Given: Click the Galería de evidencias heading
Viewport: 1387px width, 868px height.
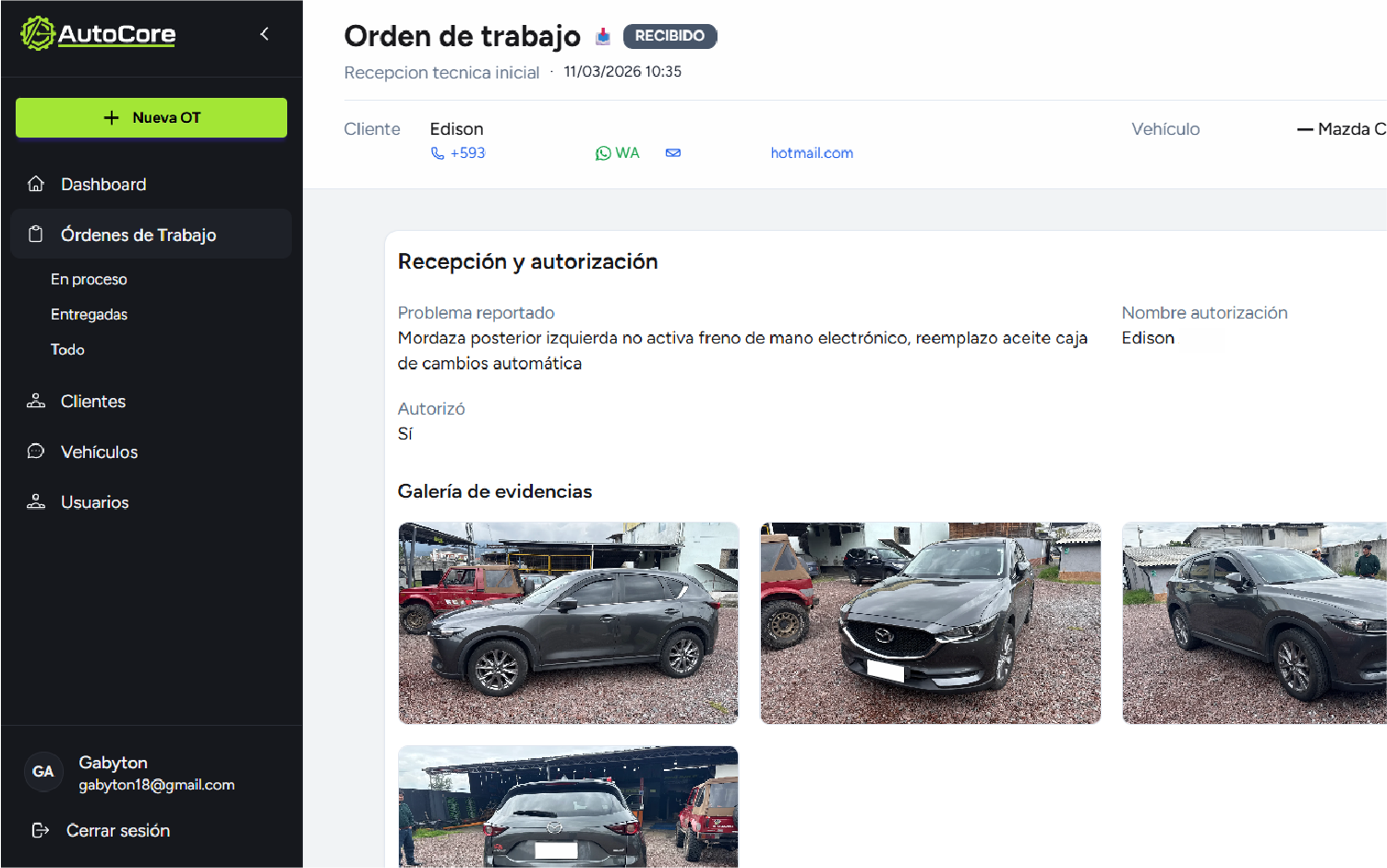Looking at the screenshot, I should click(x=495, y=491).
